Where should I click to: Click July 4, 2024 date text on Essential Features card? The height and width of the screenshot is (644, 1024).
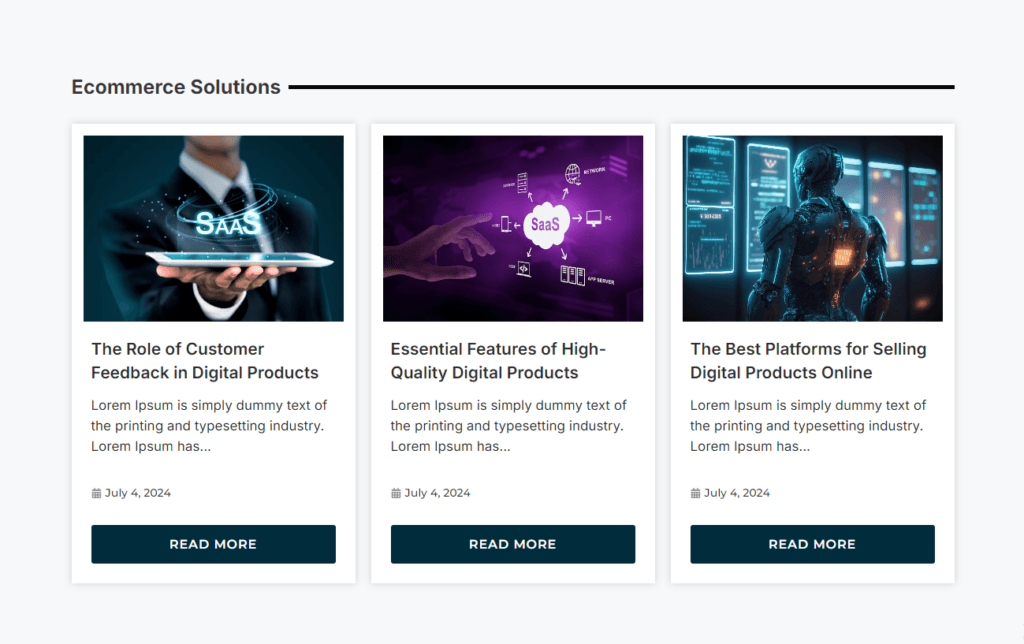click(438, 493)
